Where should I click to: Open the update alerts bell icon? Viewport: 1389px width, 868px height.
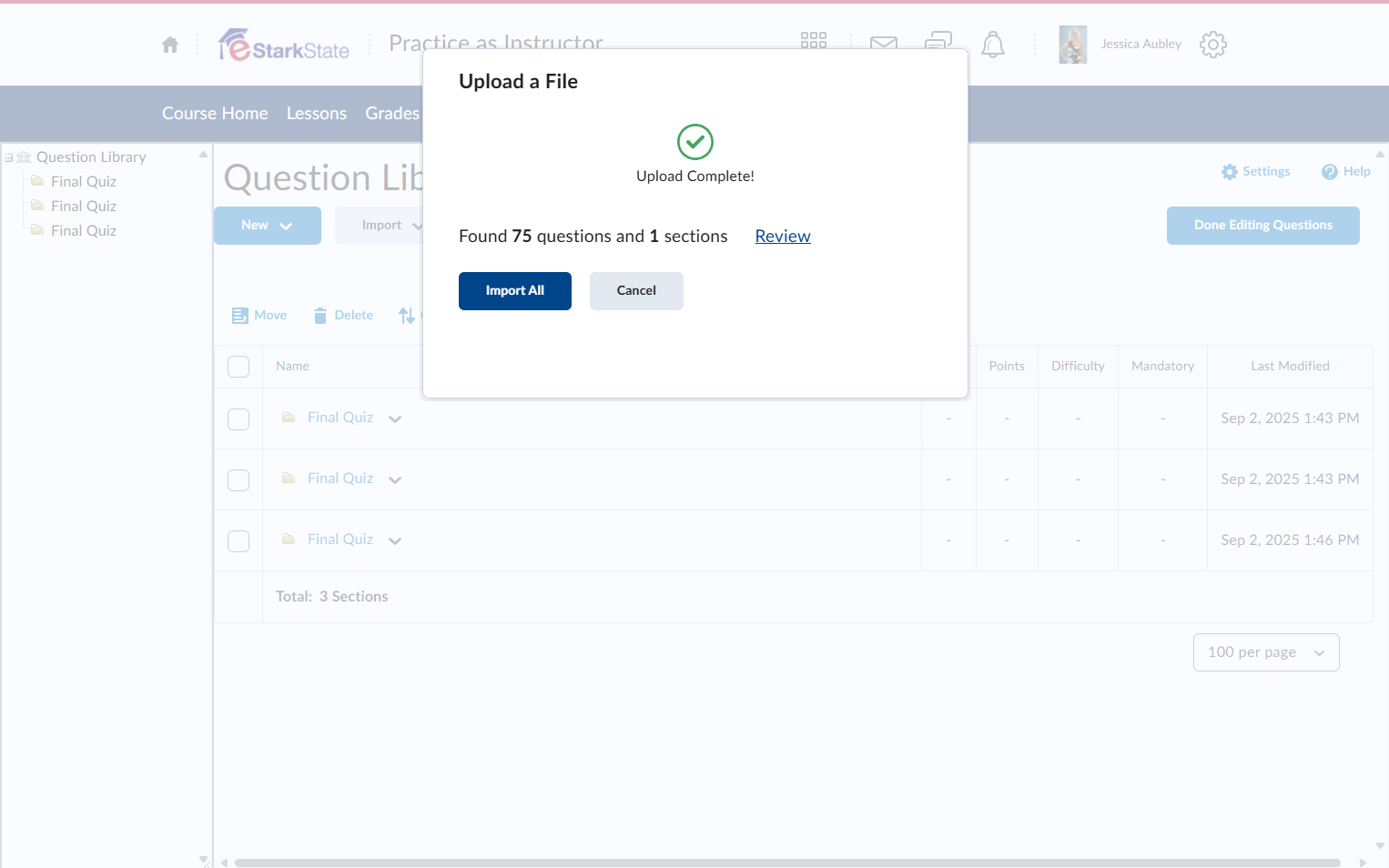click(993, 44)
